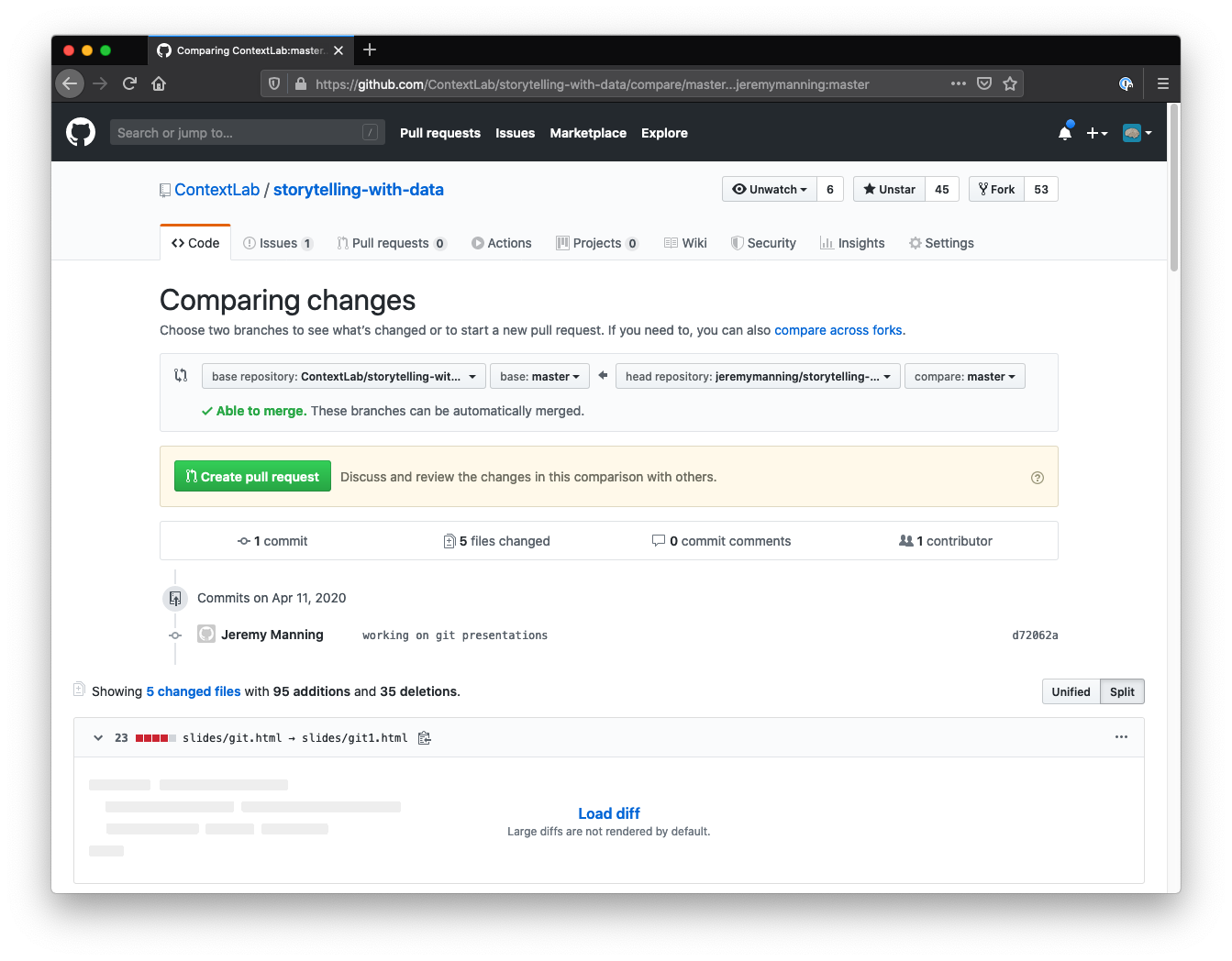Viewport: 1232px width, 961px height.
Task: Focus the Search or jump to field
Action: click(239, 133)
